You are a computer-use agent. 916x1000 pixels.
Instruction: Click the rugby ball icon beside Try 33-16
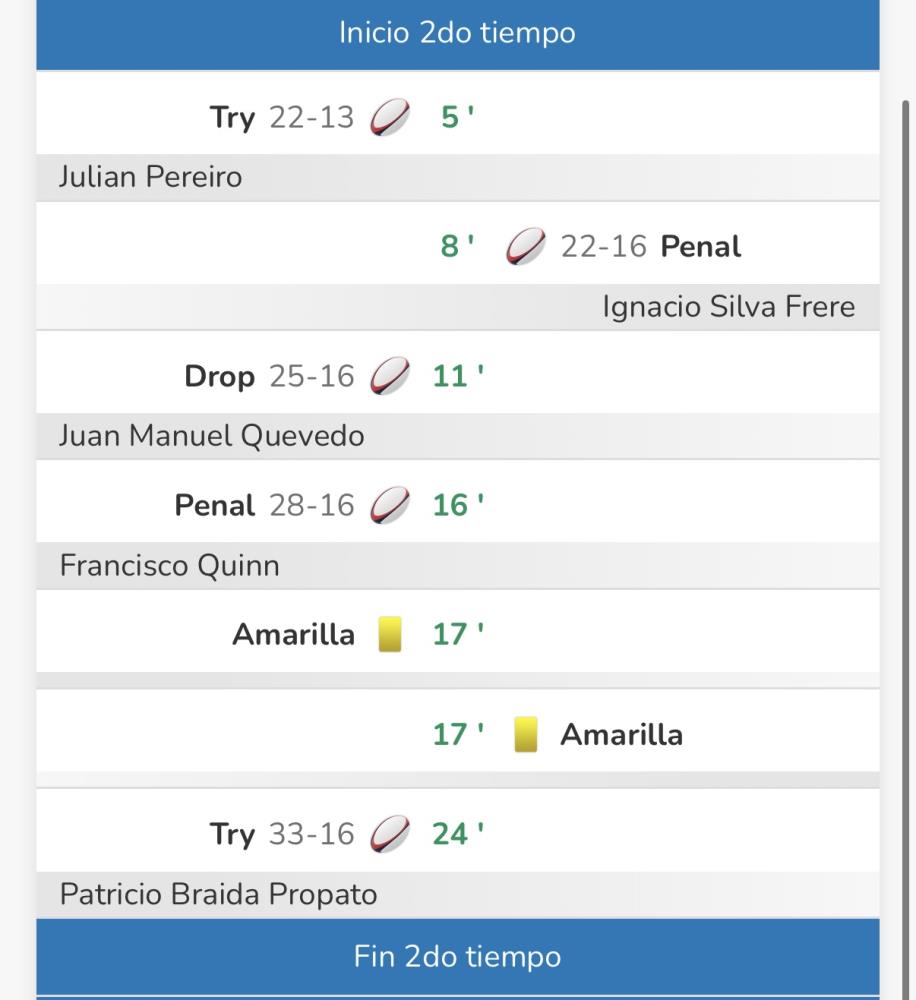pos(390,833)
